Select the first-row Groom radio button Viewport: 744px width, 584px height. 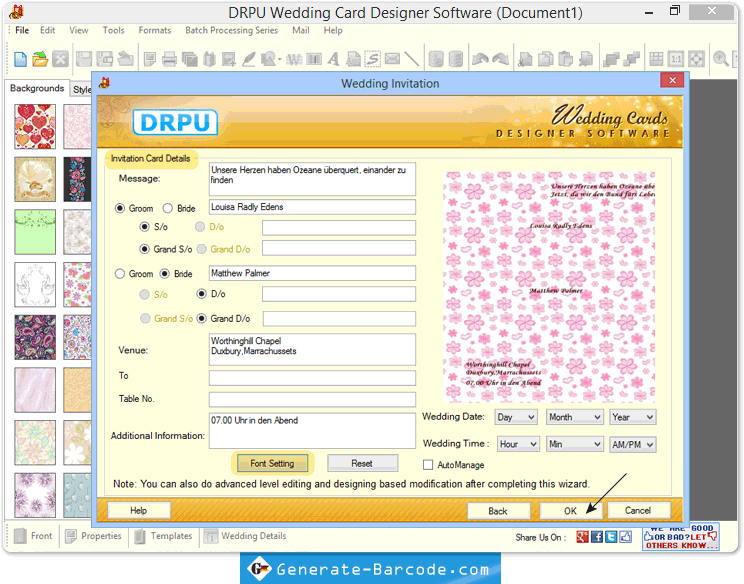tap(120, 208)
